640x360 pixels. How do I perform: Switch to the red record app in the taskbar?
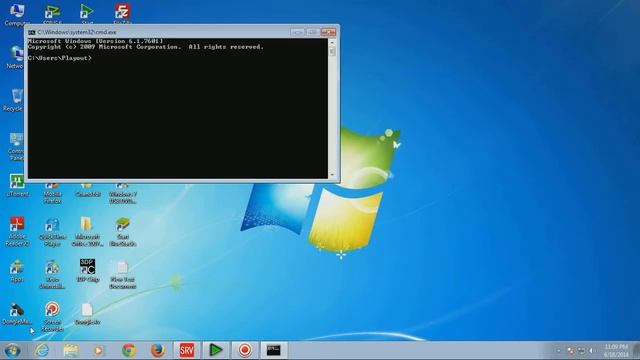[245, 350]
